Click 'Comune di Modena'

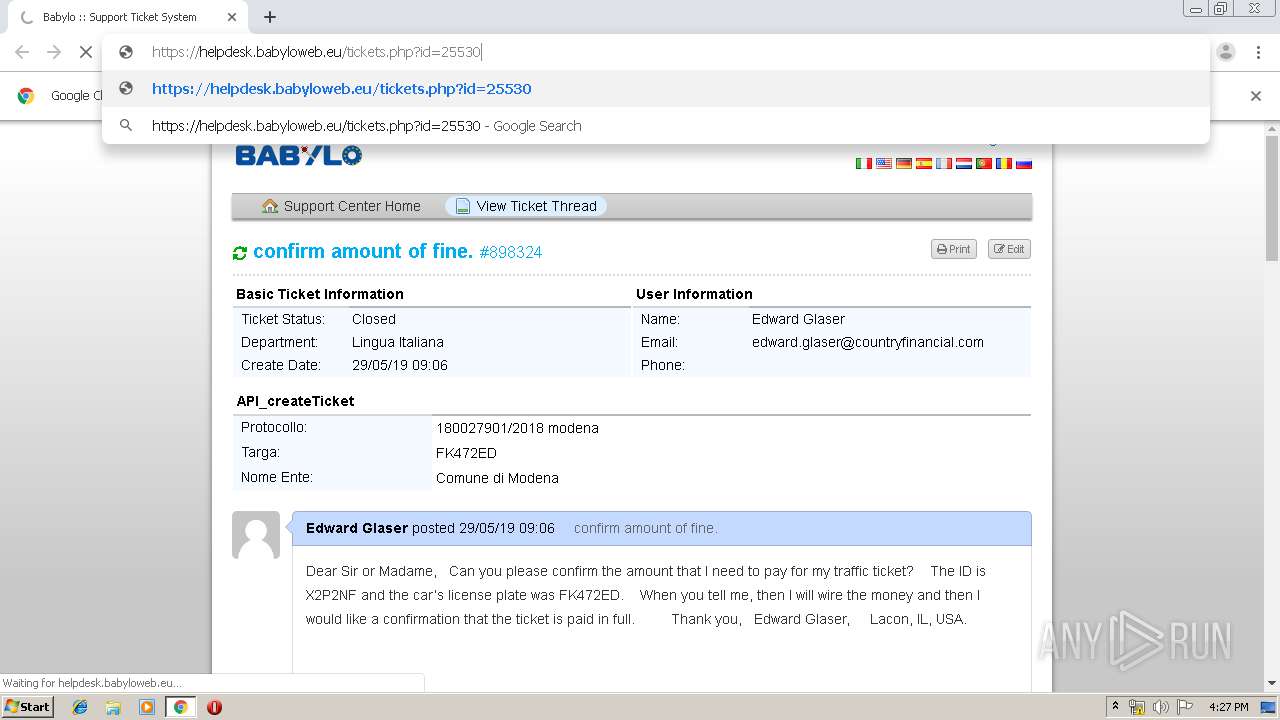[x=497, y=478]
